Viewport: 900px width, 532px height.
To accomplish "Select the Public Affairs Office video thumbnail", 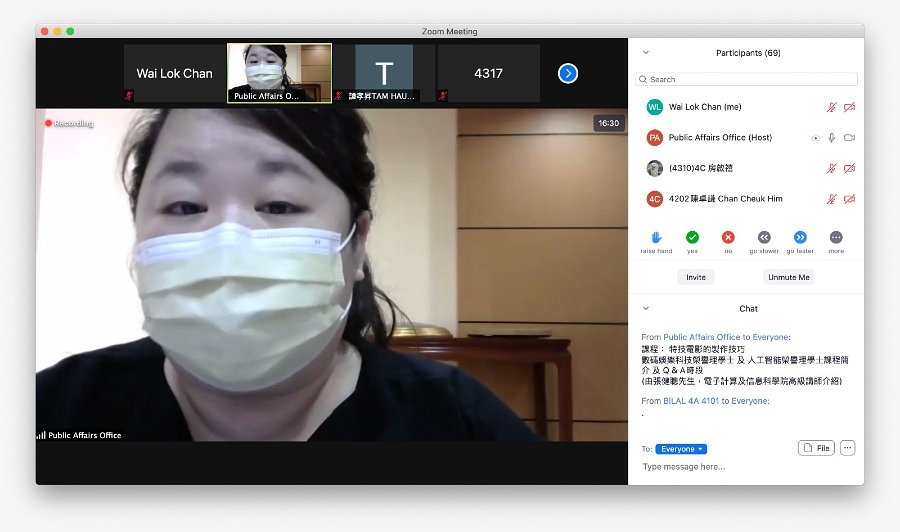I will pyautogui.click(x=280, y=73).
